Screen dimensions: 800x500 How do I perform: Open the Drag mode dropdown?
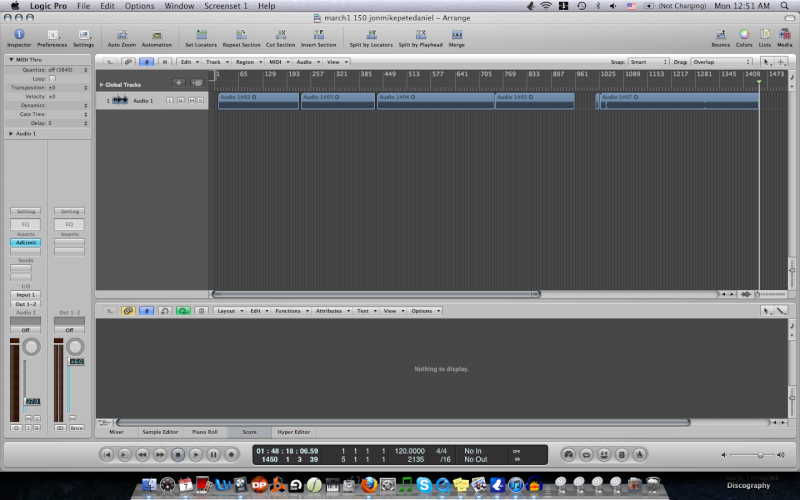722,62
